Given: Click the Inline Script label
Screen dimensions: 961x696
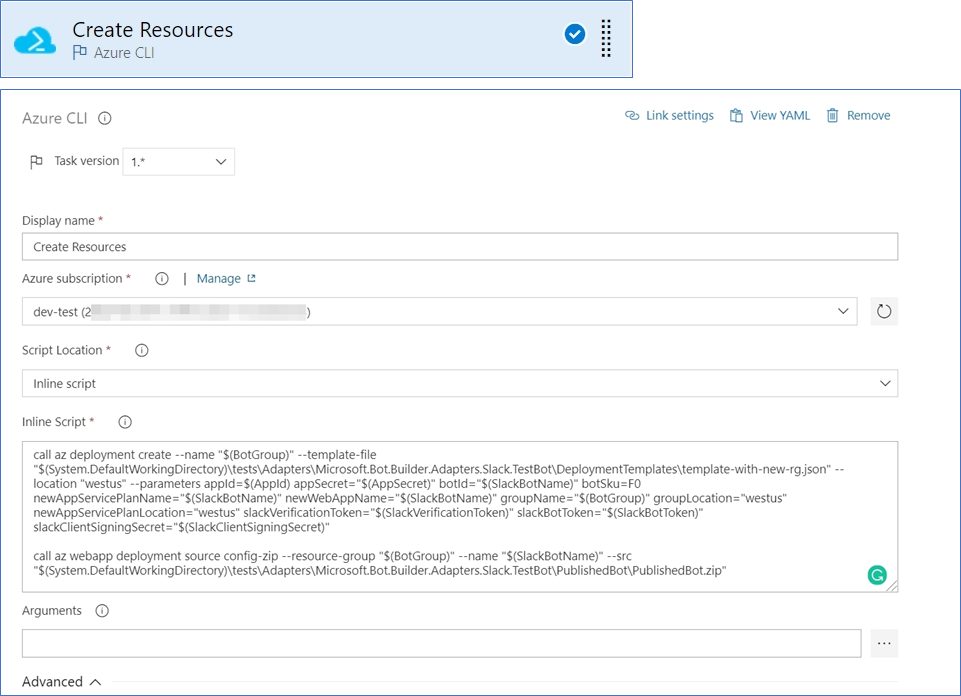Looking at the screenshot, I should [54, 422].
